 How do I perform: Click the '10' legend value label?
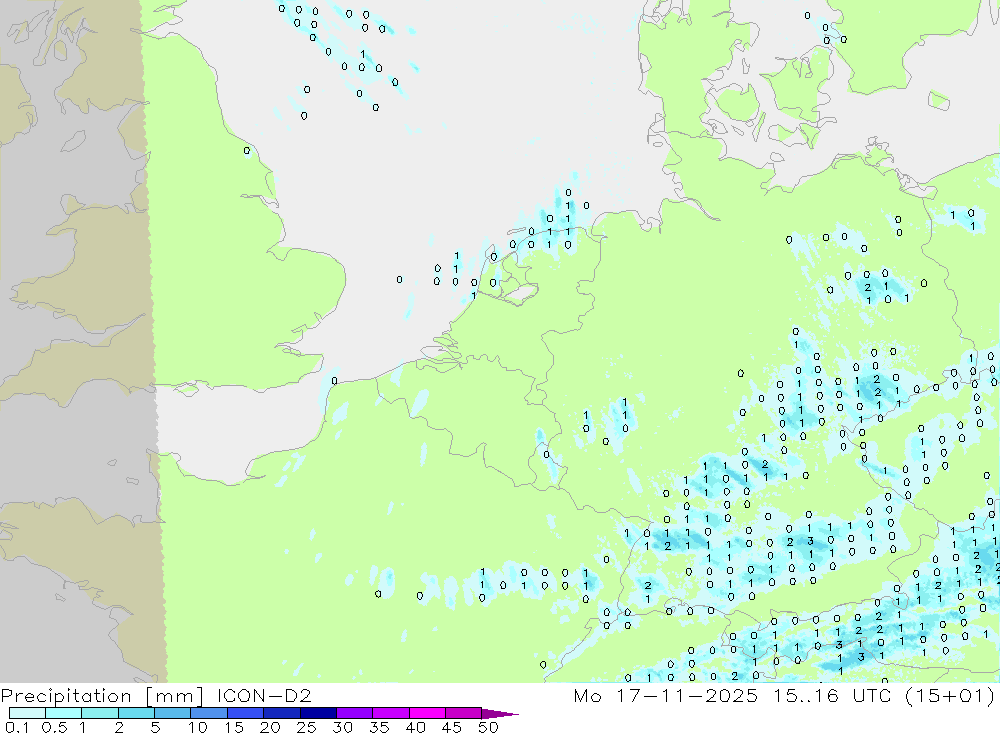(198, 727)
